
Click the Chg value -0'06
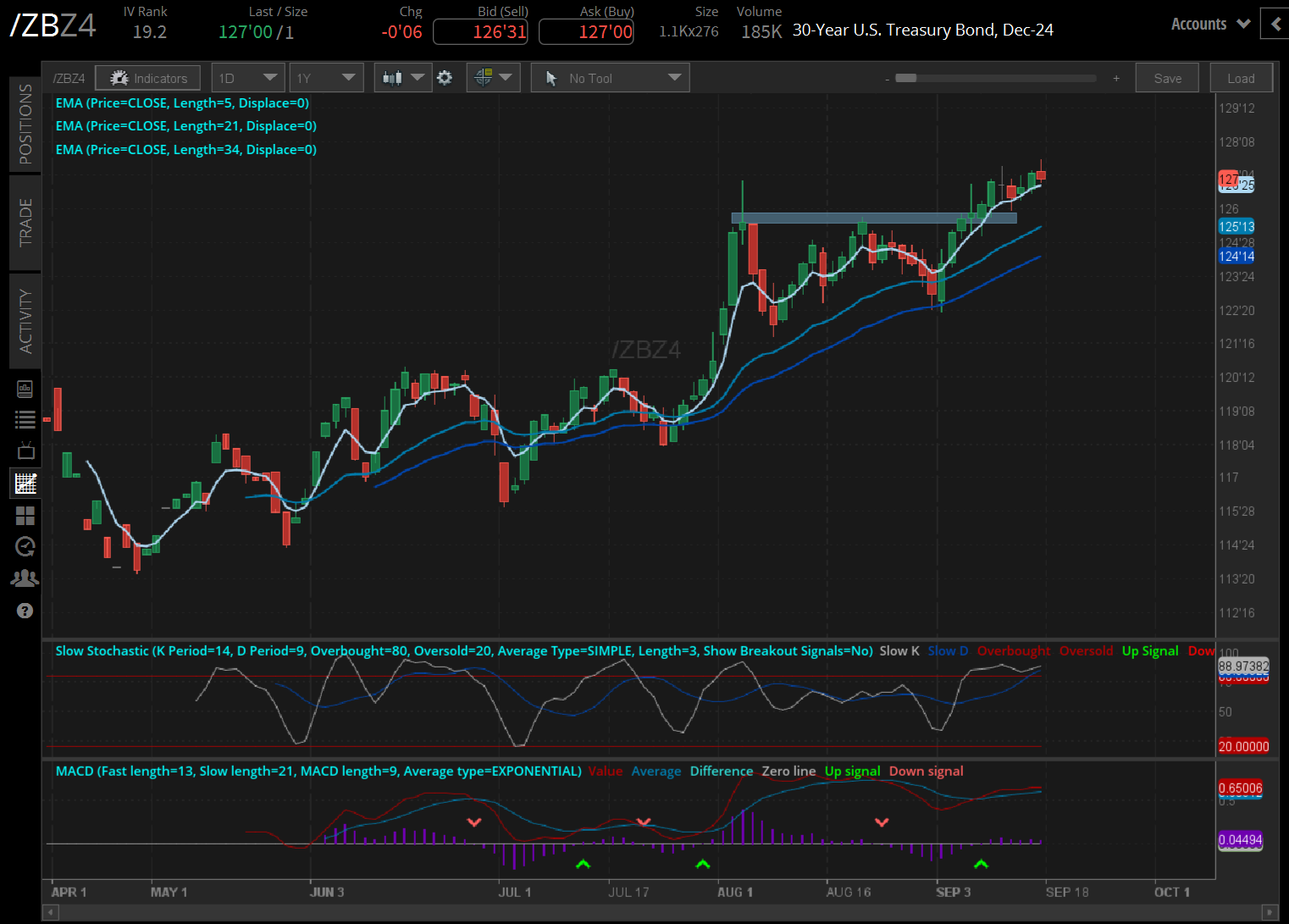click(x=401, y=32)
